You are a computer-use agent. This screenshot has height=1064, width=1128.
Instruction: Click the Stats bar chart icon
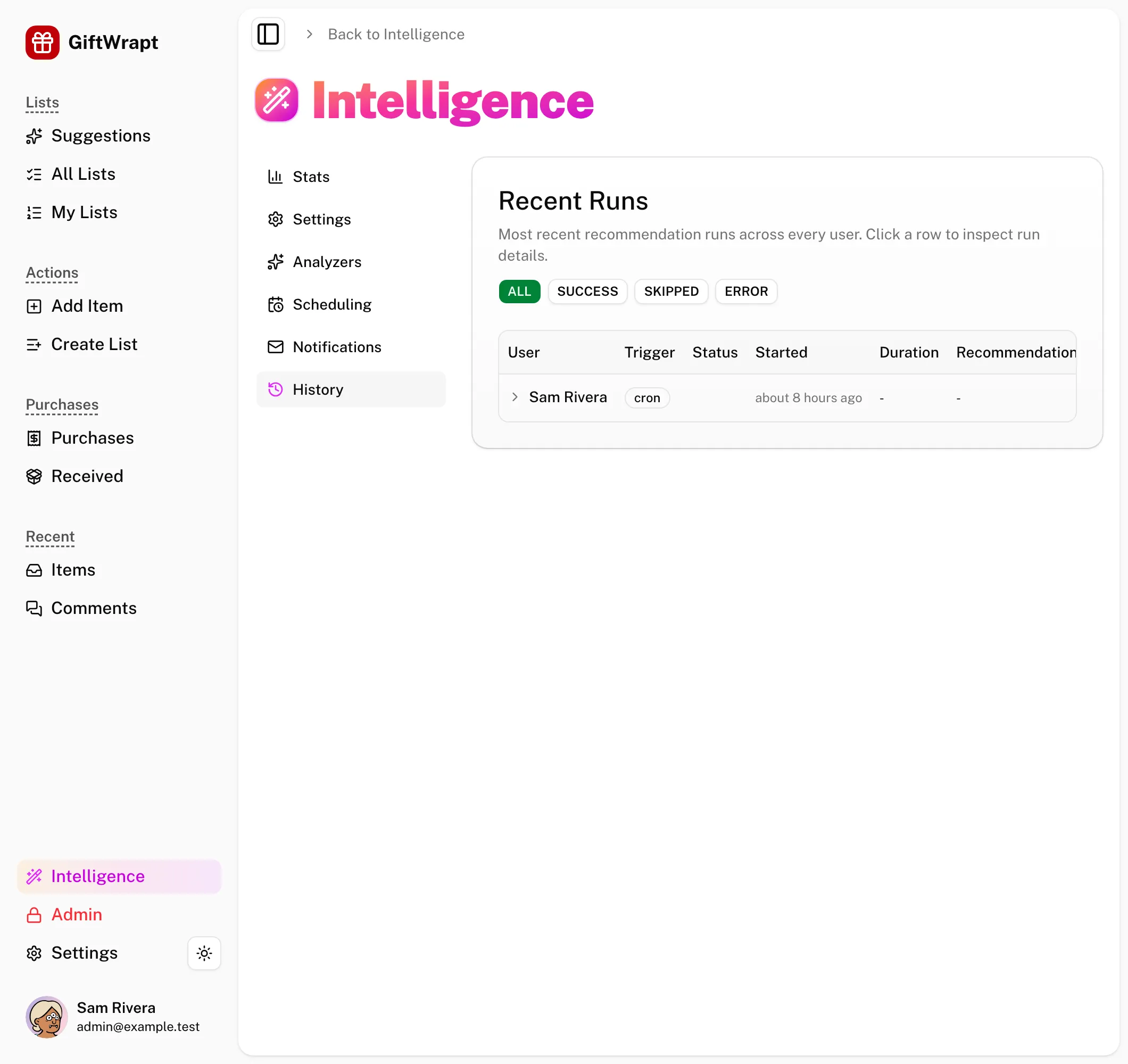point(275,177)
